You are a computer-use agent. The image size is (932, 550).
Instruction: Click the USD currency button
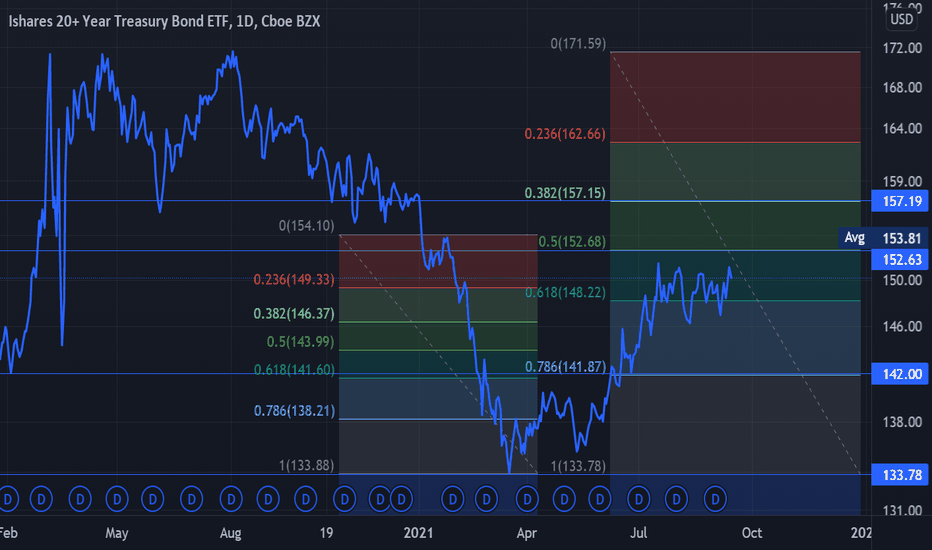tap(901, 19)
